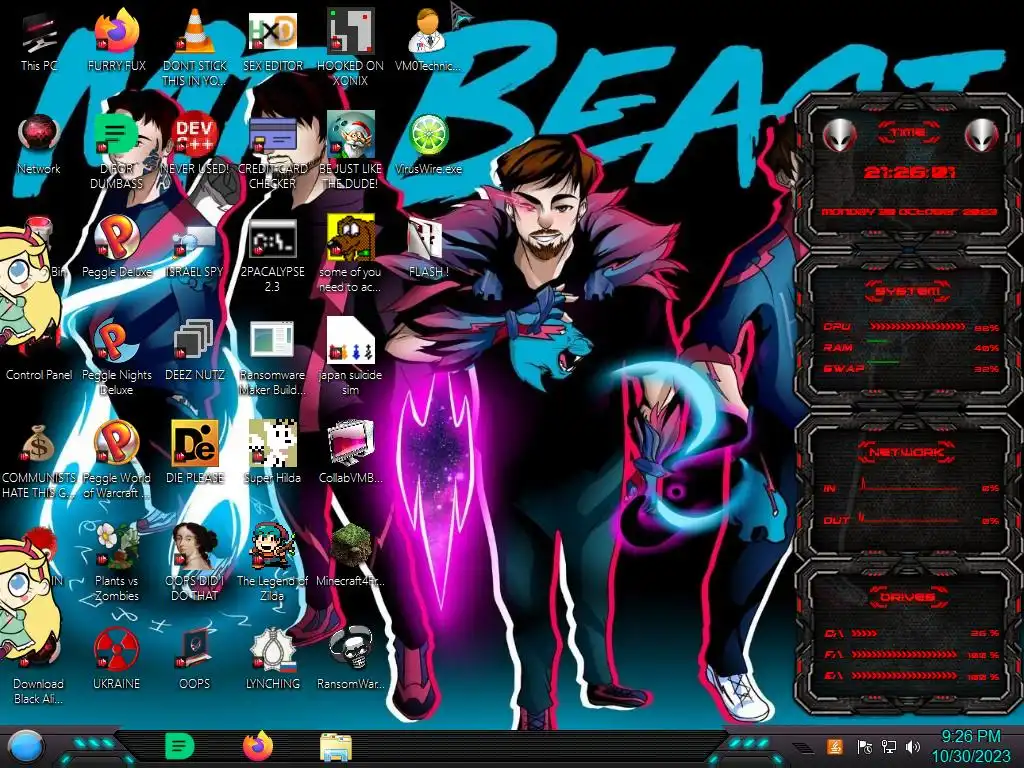This screenshot has width=1024, height=768.
Task: Click the network IN traffic graph
Action: pyautogui.click(x=910, y=487)
